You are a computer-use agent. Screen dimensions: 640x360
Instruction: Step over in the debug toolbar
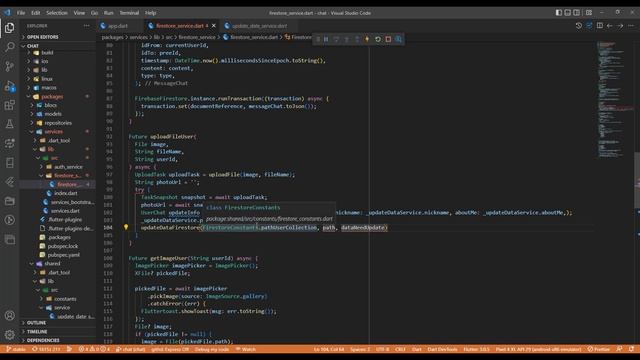(x=336, y=39)
